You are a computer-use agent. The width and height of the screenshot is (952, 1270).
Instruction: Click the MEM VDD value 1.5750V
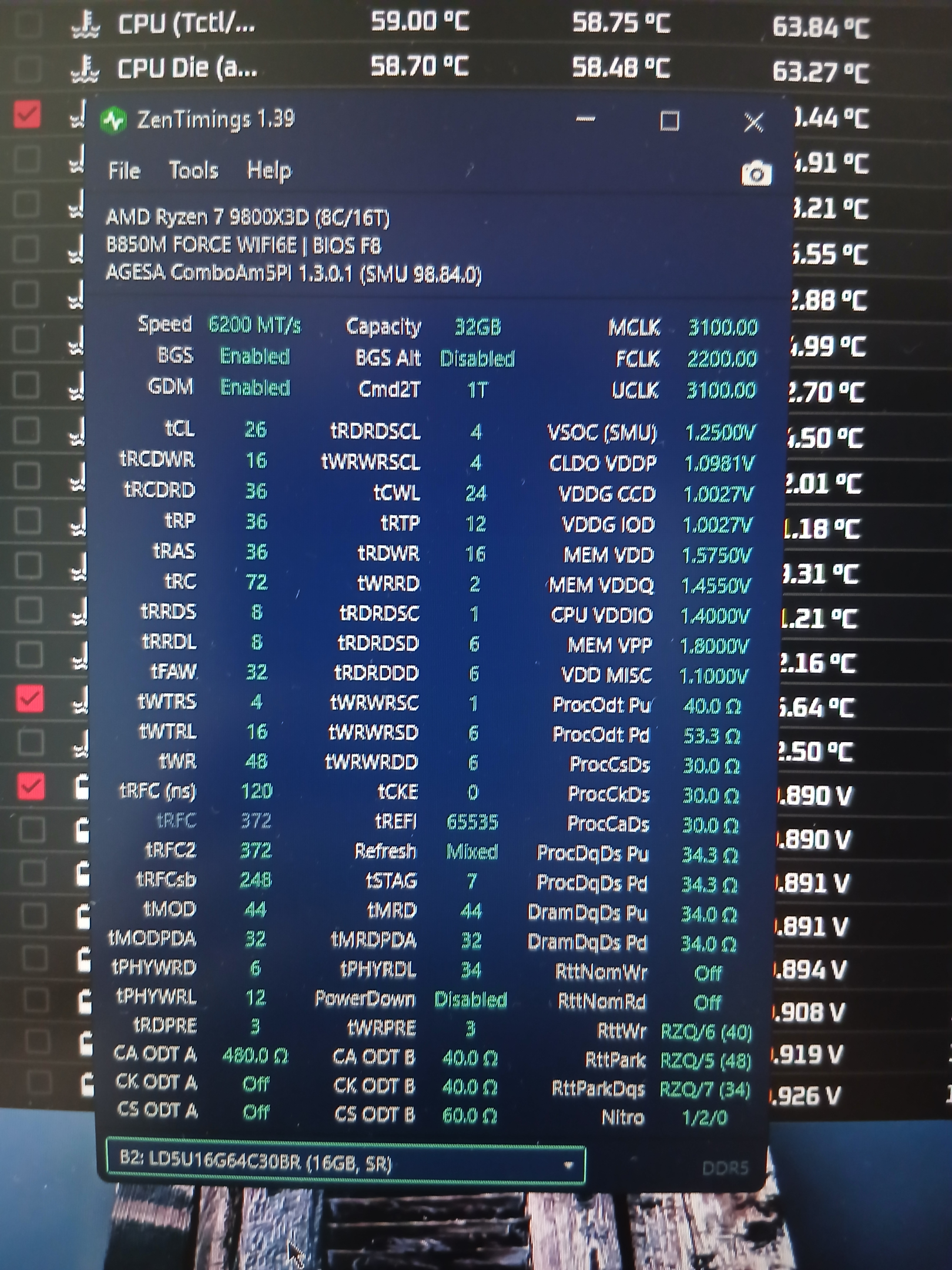[x=716, y=556]
